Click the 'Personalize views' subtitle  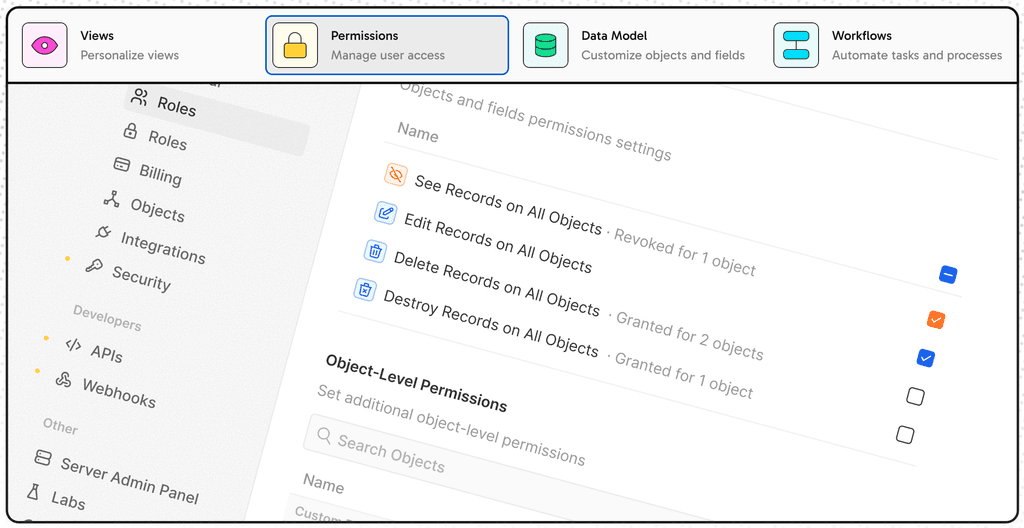pyautogui.click(x=129, y=55)
